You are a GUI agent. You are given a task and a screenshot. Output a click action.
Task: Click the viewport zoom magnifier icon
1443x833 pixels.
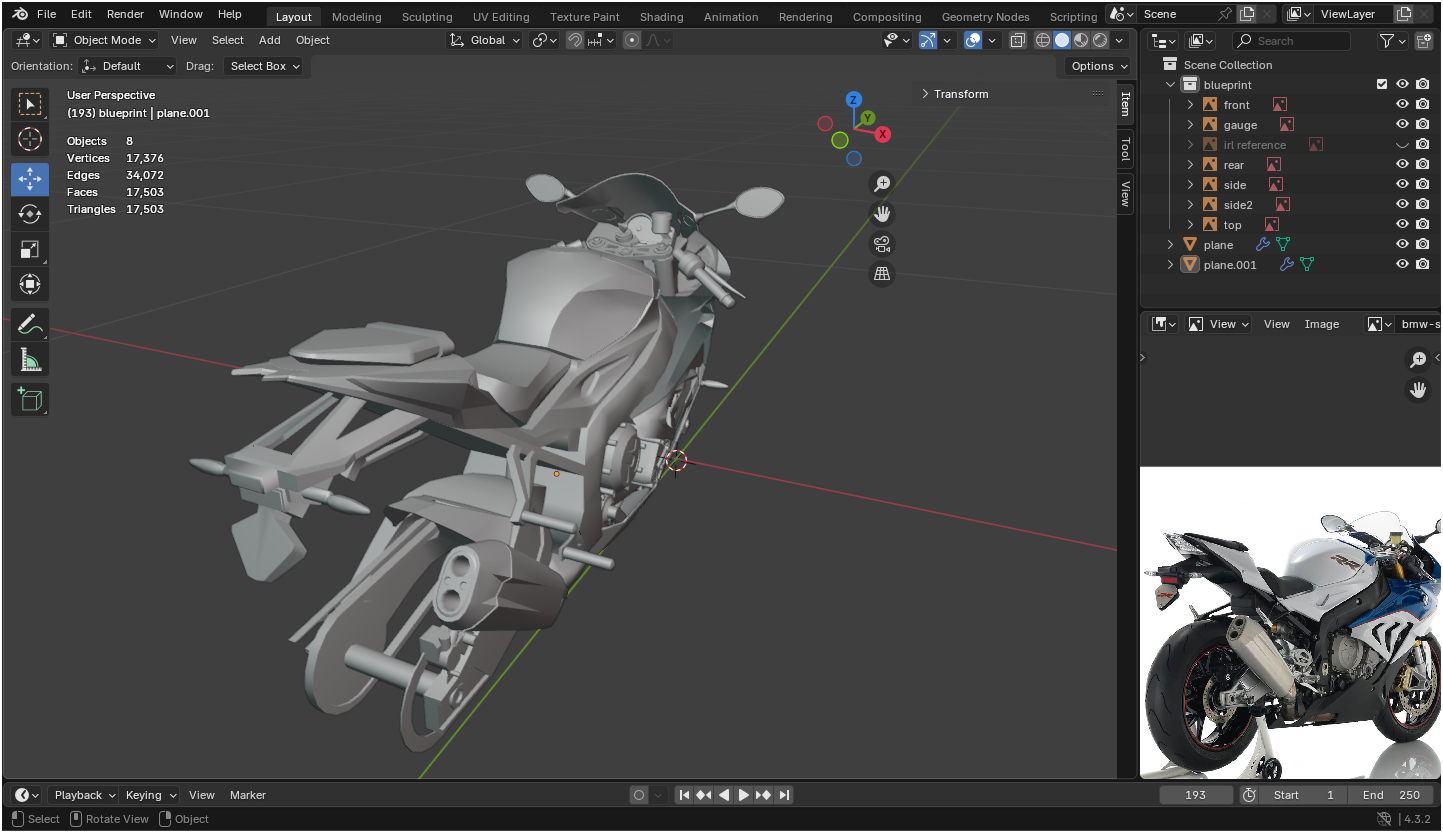point(882,184)
